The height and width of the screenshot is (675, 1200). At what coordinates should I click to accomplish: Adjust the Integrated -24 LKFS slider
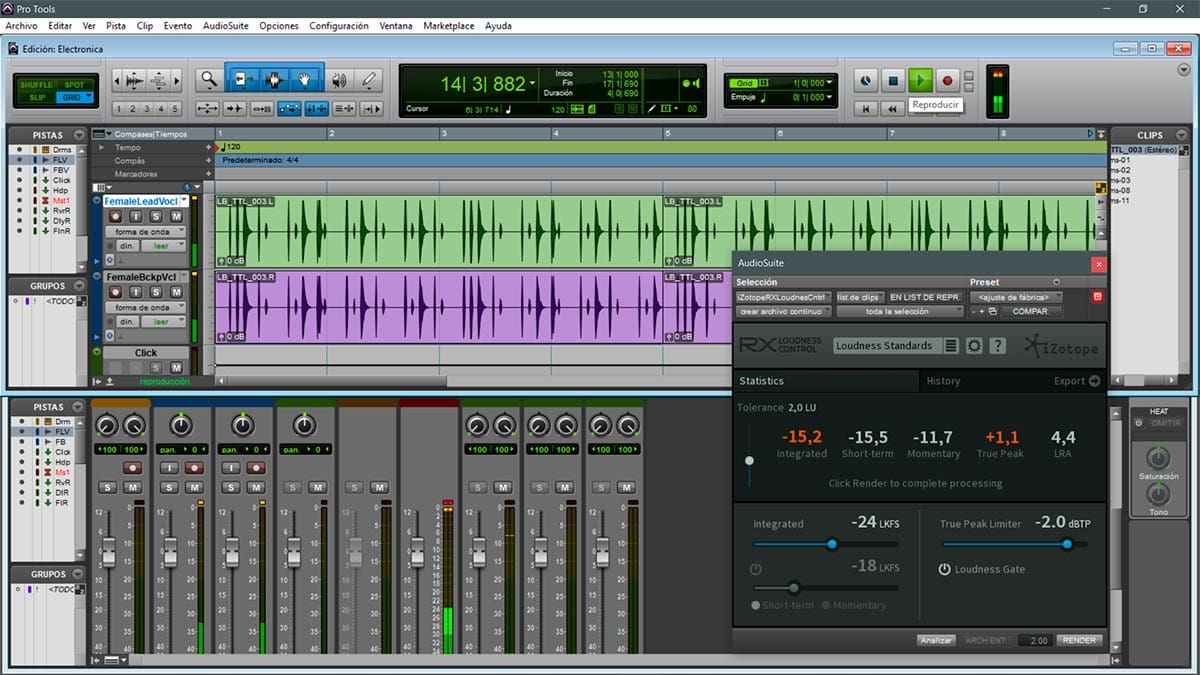[x=831, y=544]
